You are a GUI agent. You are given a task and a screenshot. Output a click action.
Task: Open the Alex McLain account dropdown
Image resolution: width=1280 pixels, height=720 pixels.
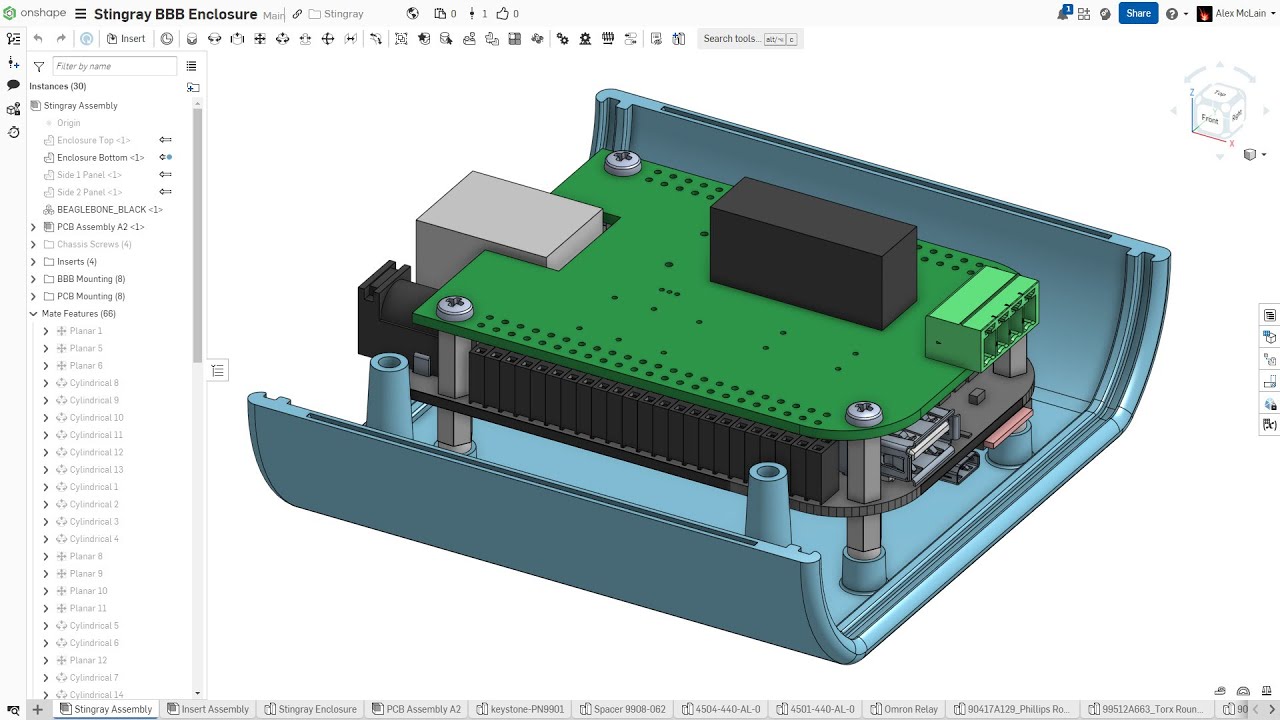tap(1238, 14)
